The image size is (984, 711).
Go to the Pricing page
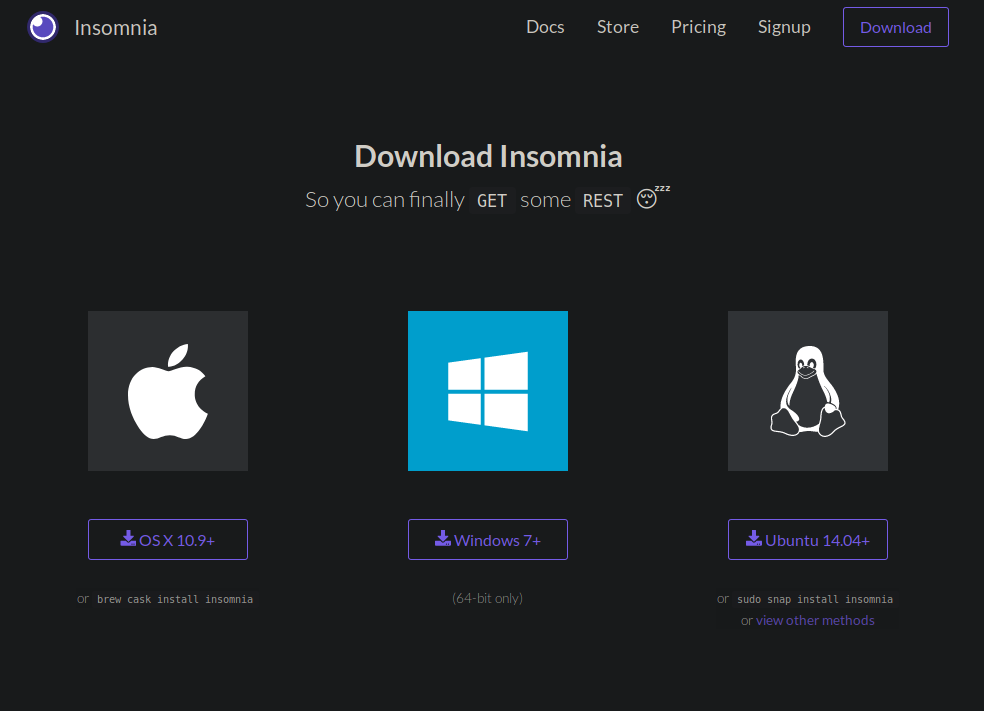tap(698, 27)
